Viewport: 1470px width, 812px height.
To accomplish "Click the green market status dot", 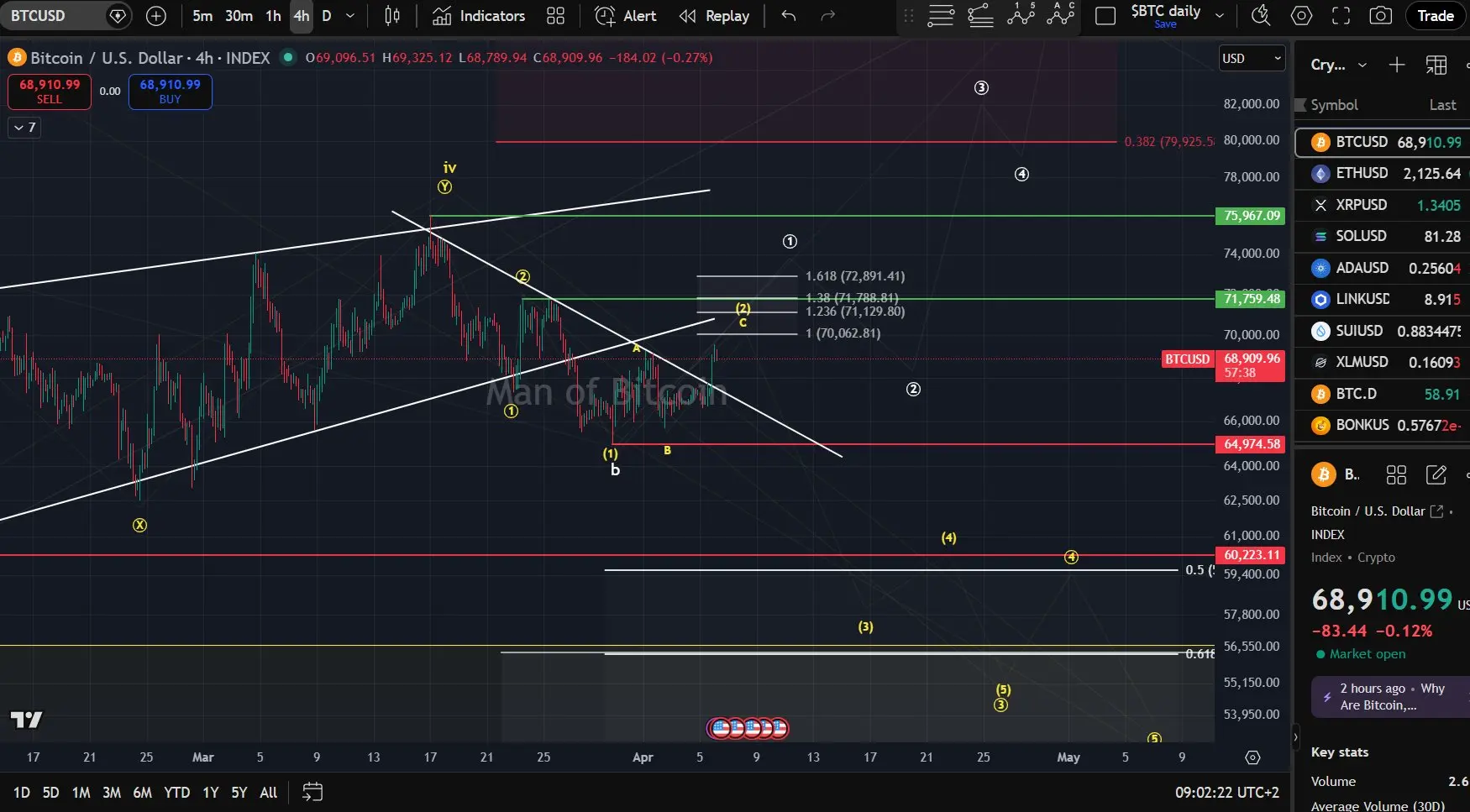I will (x=288, y=57).
